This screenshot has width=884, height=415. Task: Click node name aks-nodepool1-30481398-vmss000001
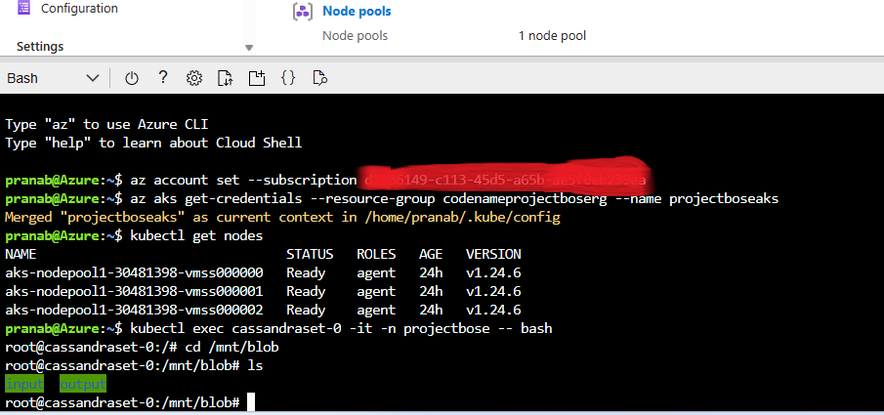coord(134,292)
